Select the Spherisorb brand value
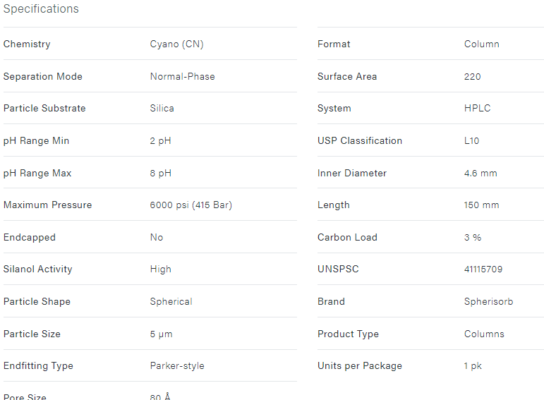Screen dimensions: 544x400 pos(488,301)
